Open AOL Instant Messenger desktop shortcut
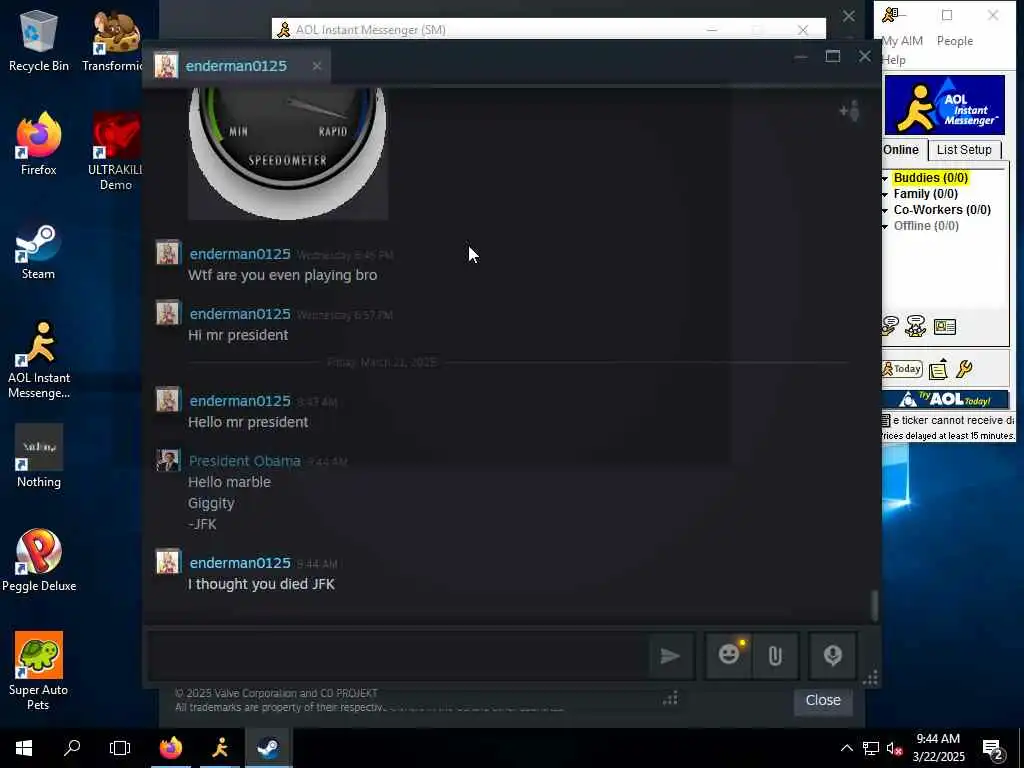This screenshot has height=768, width=1024. [39, 359]
